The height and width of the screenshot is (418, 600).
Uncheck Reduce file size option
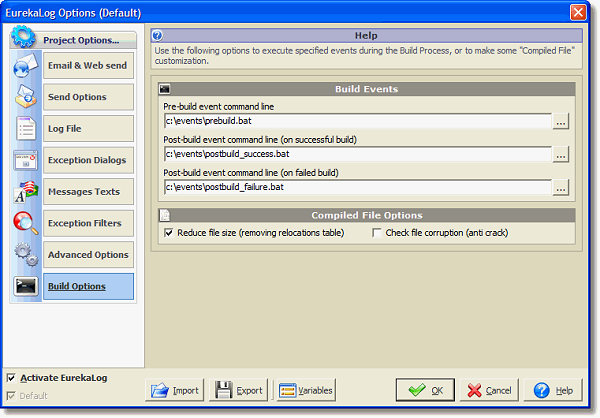(169, 233)
